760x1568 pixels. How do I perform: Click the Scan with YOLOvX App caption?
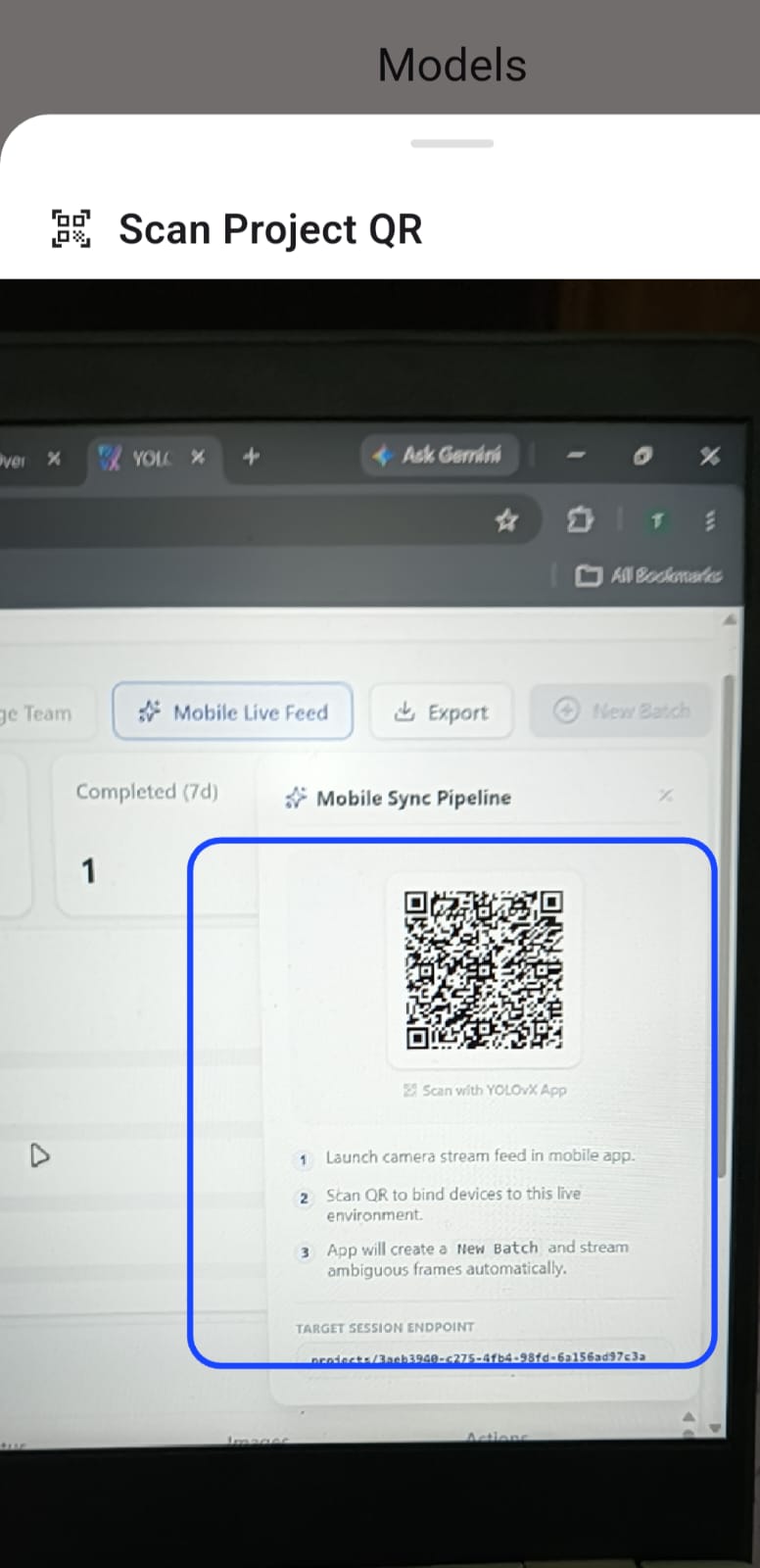485,1090
